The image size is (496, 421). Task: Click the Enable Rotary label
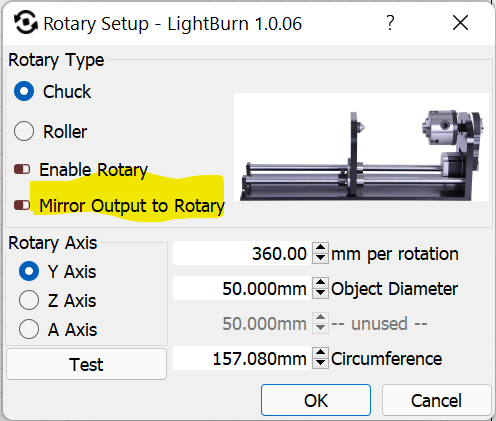click(x=94, y=170)
